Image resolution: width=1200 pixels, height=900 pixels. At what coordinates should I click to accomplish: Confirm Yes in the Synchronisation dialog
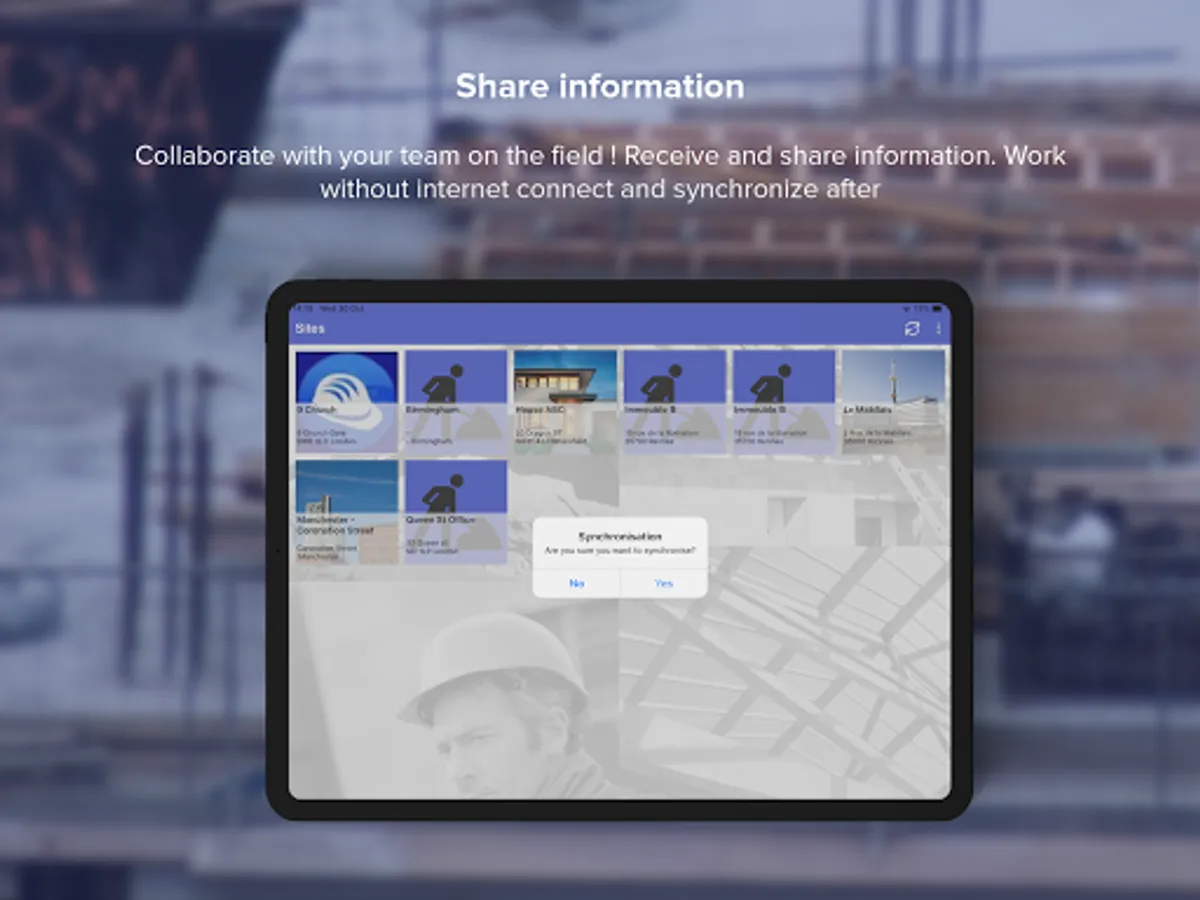[664, 583]
